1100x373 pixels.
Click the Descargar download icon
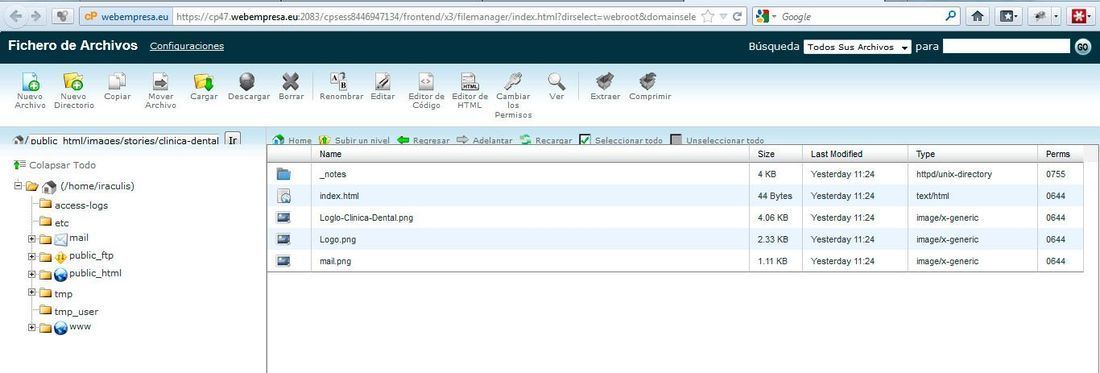coord(248,82)
